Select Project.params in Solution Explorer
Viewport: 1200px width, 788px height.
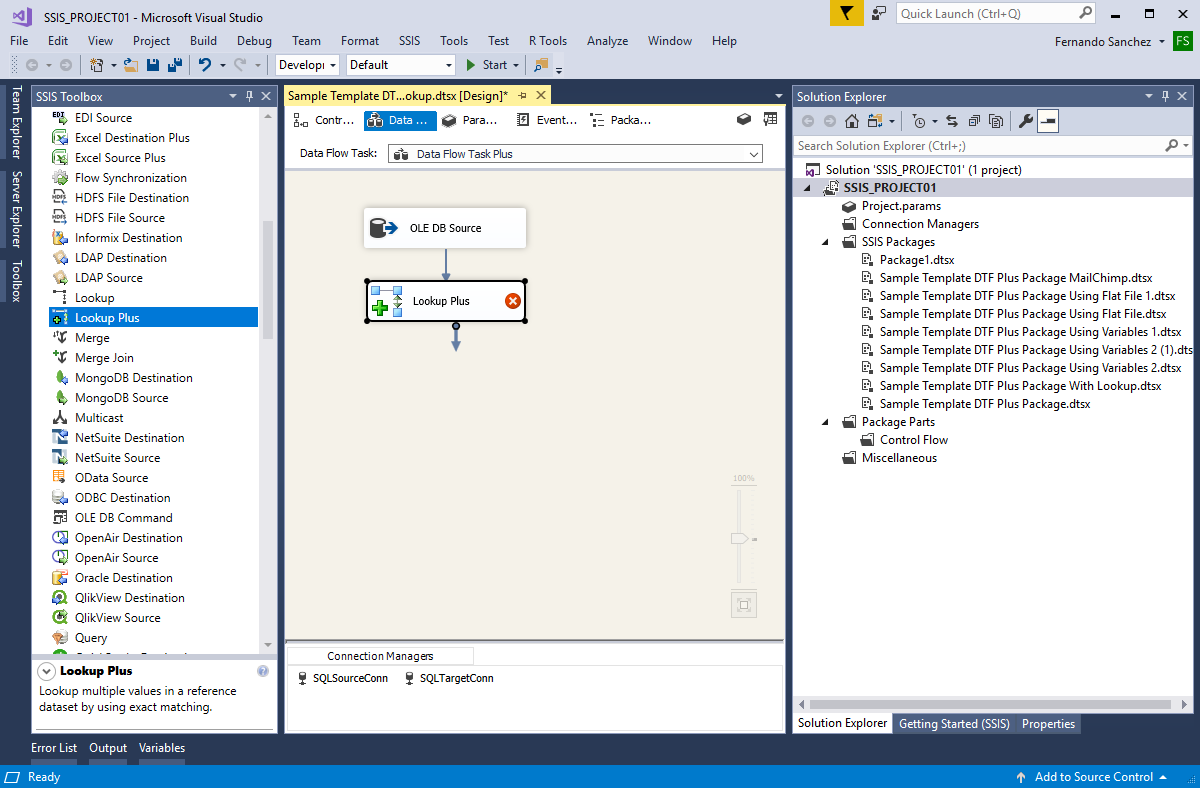(901, 206)
